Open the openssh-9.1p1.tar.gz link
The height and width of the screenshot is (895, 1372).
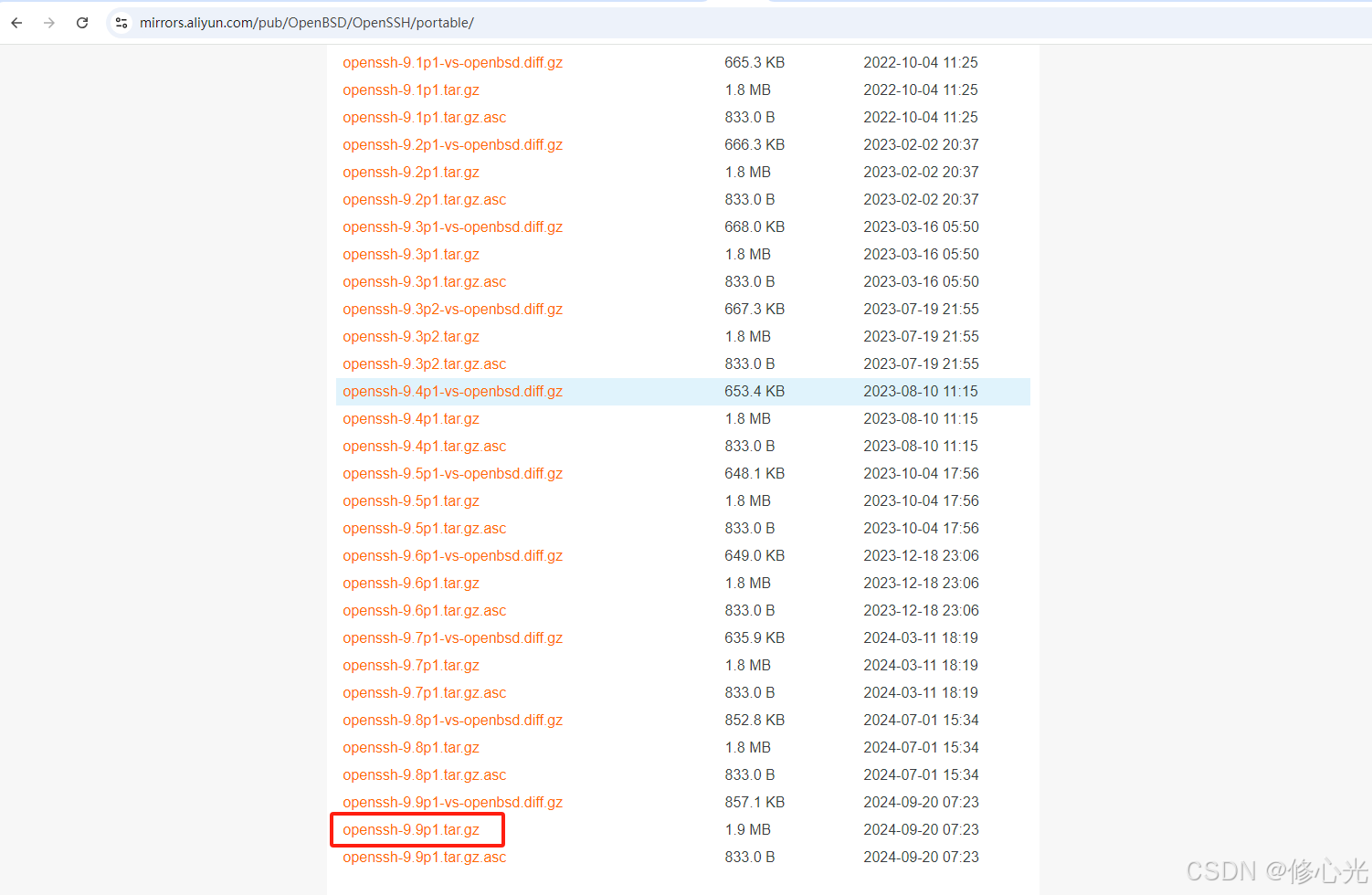point(411,89)
